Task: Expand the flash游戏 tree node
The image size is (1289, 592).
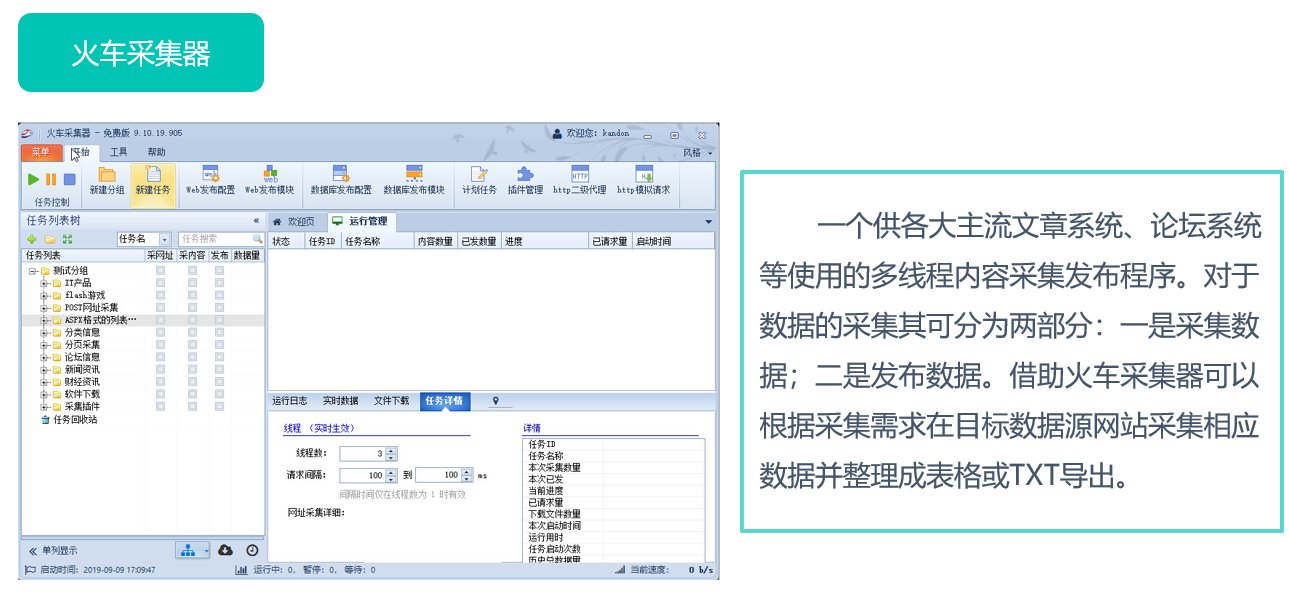Action: click(44, 295)
